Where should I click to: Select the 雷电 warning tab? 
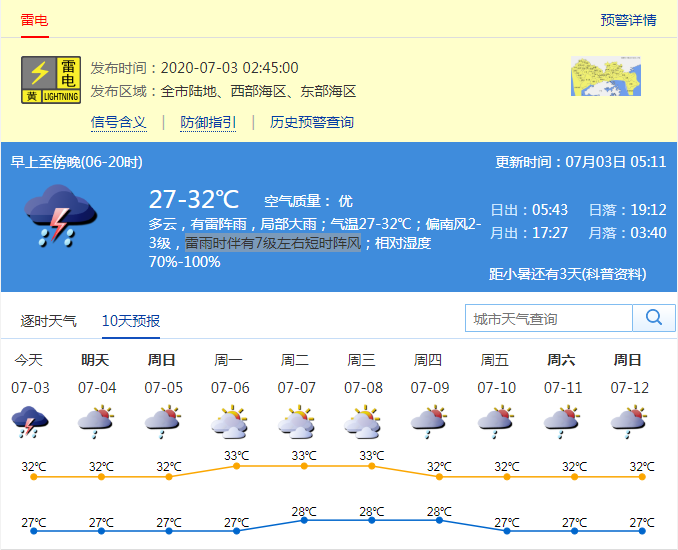point(35,20)
